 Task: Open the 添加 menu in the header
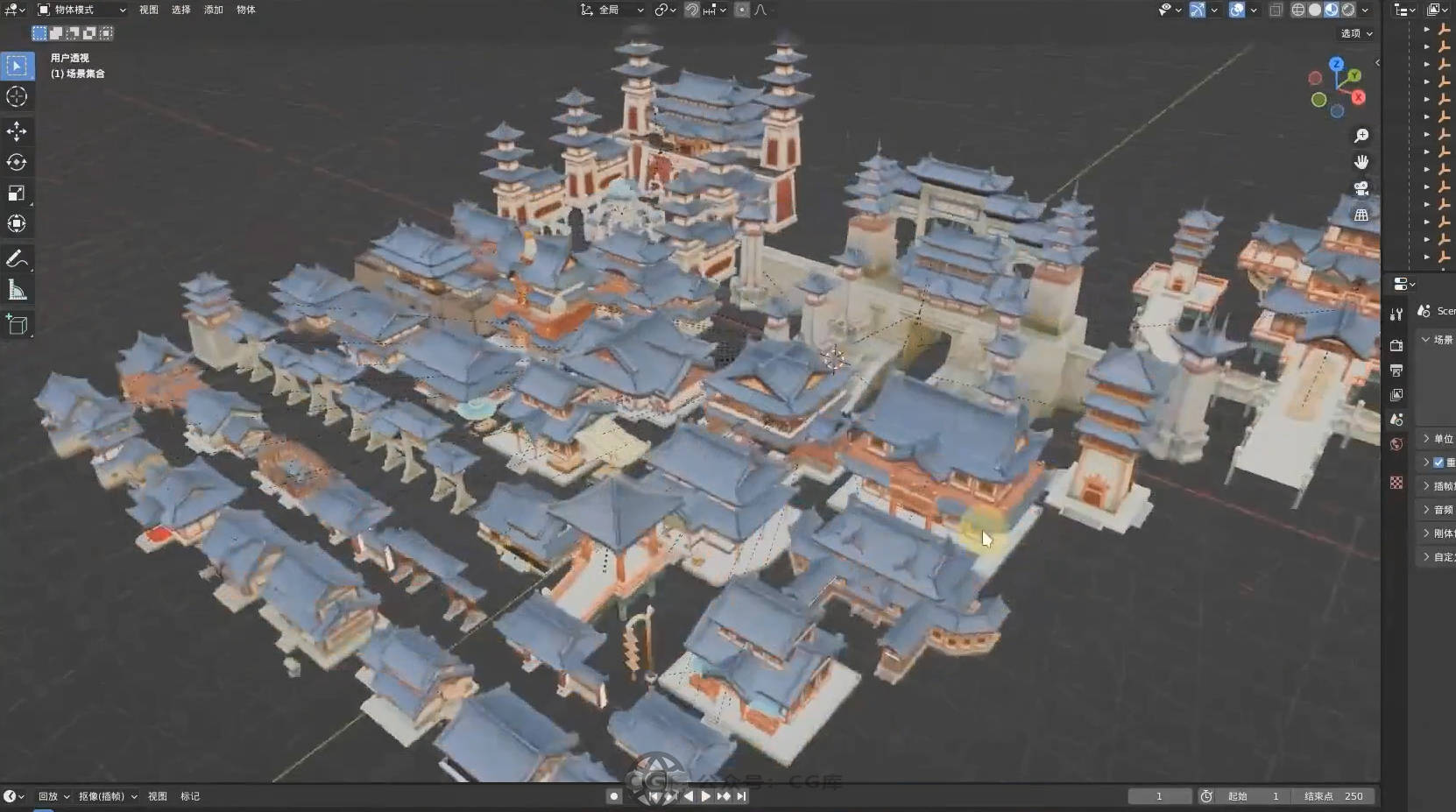[x=214, y=10]
